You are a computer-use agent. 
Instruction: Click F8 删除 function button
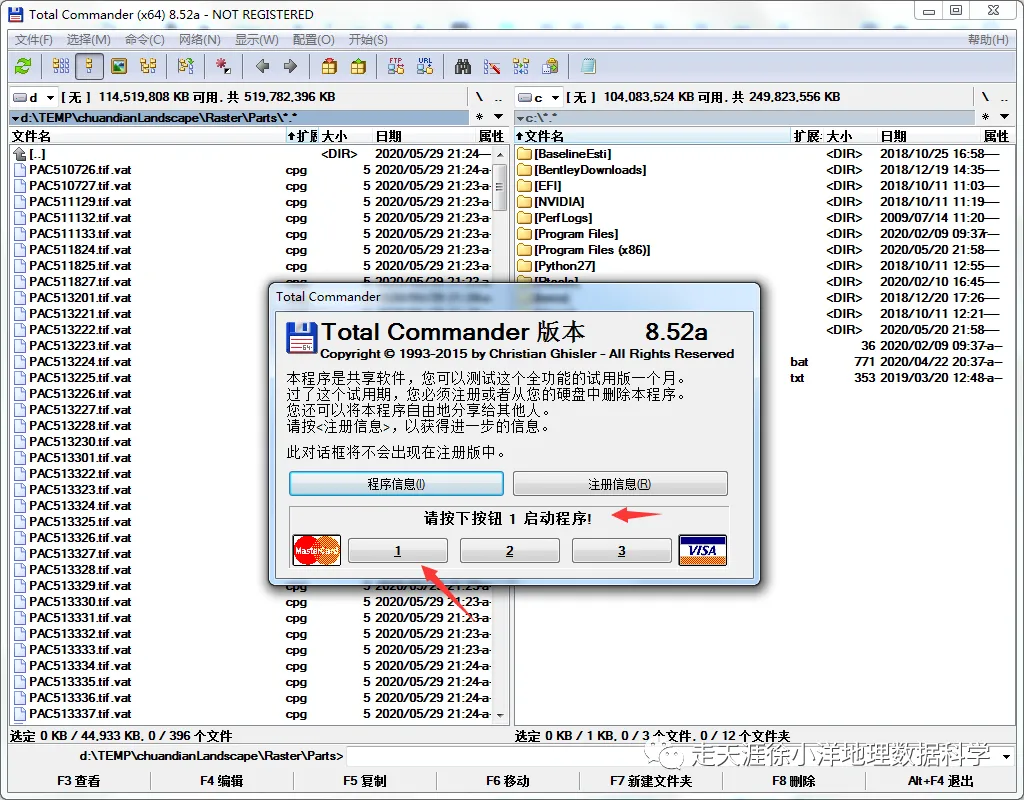[793, 781]
